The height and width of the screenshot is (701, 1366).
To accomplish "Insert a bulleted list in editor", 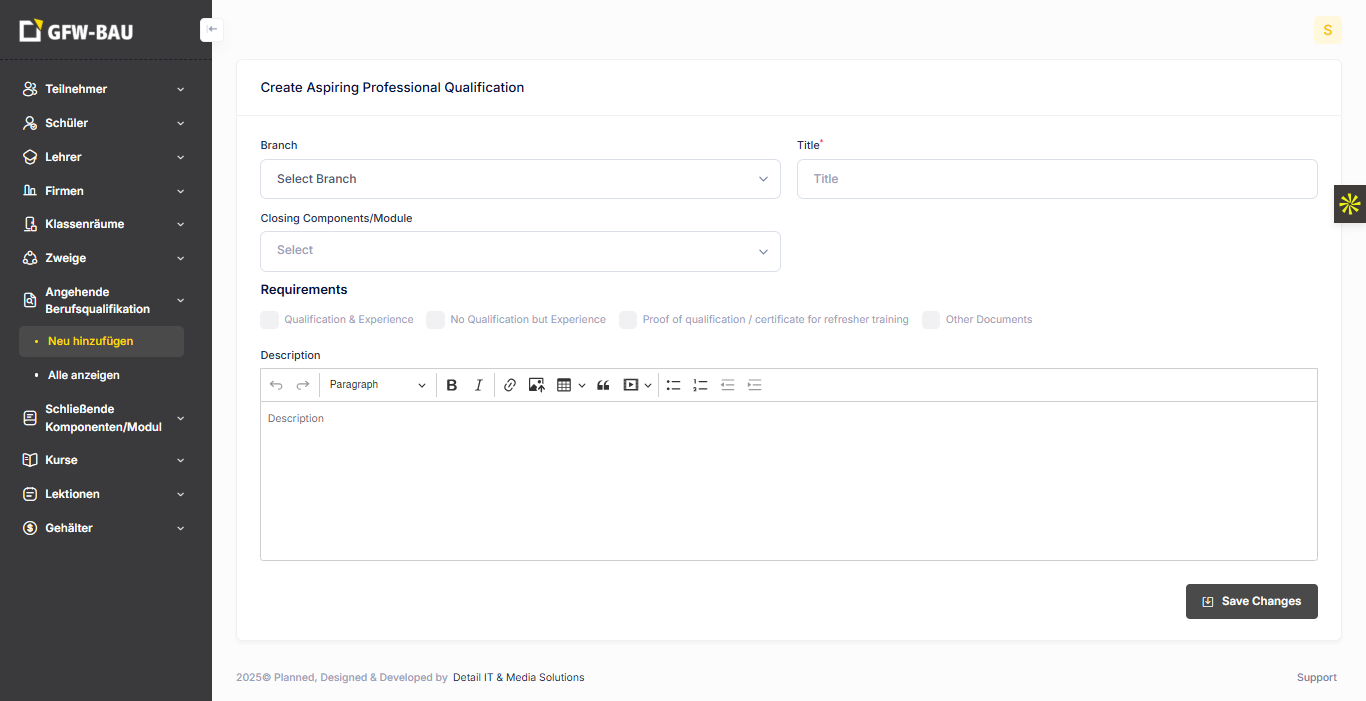I will [674, 385].
